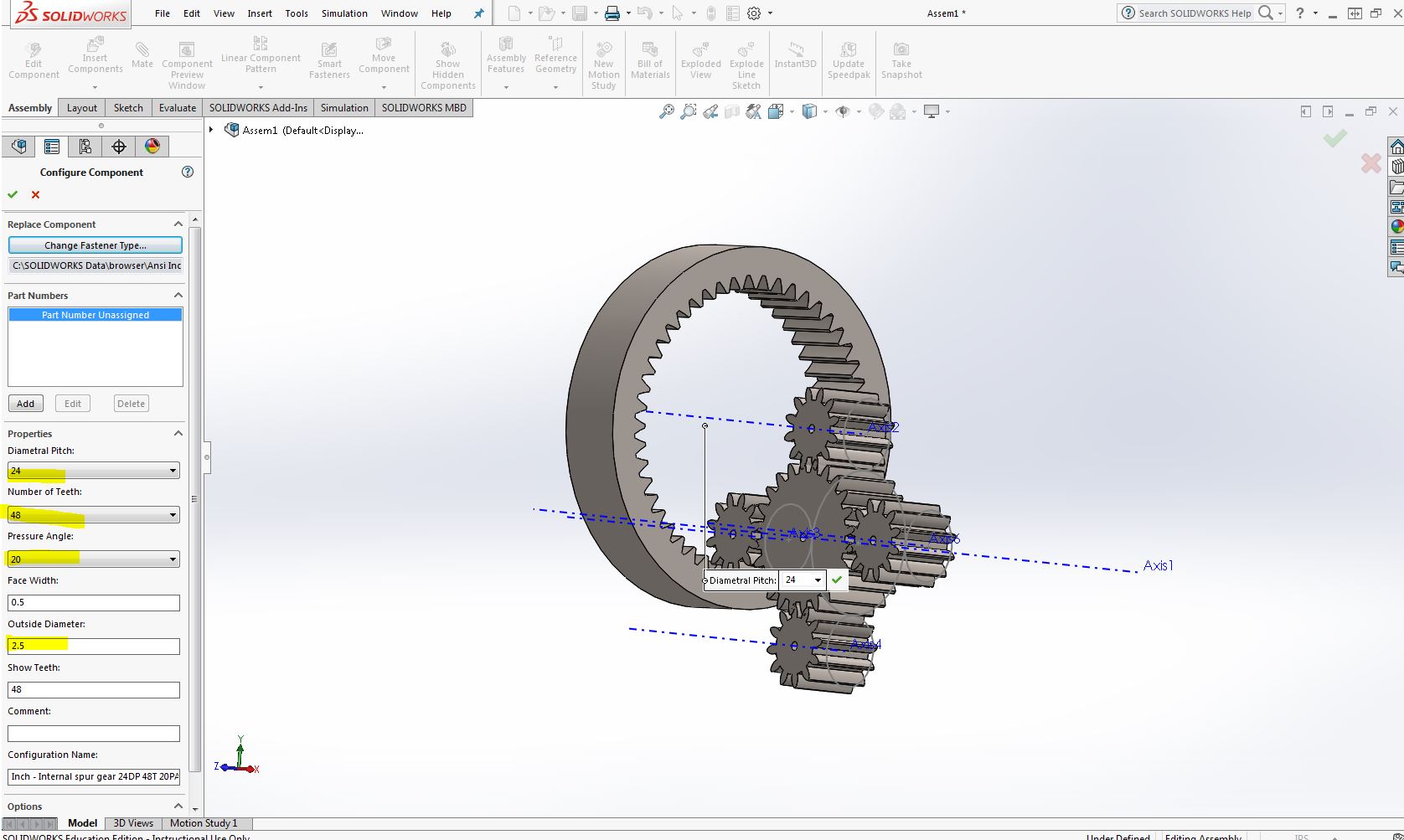Open the Number of Teeth dropdown
1404x840 pixels.
(173, 515)
